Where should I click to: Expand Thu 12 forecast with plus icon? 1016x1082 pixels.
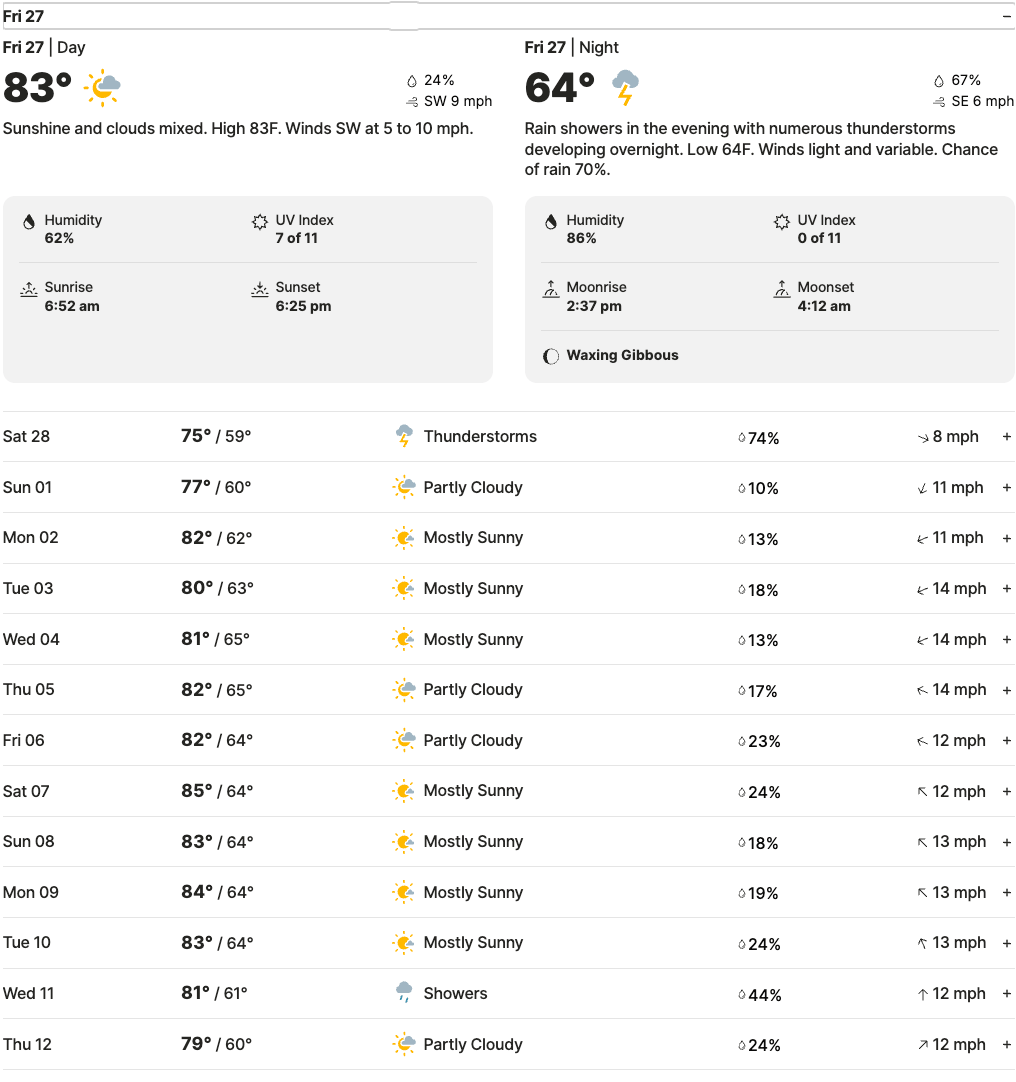(1007, 1045)
